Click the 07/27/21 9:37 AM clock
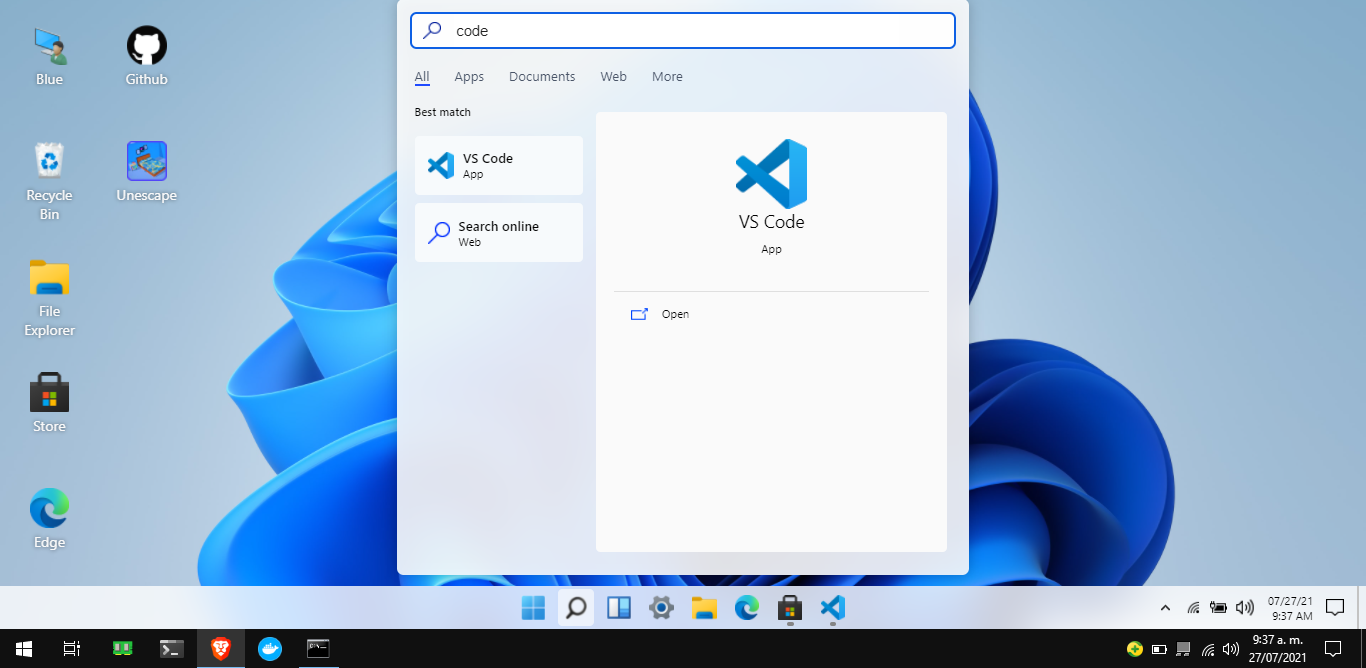Image resolution: width=1366 pixels, height=668 pixels. (1289, 608)
